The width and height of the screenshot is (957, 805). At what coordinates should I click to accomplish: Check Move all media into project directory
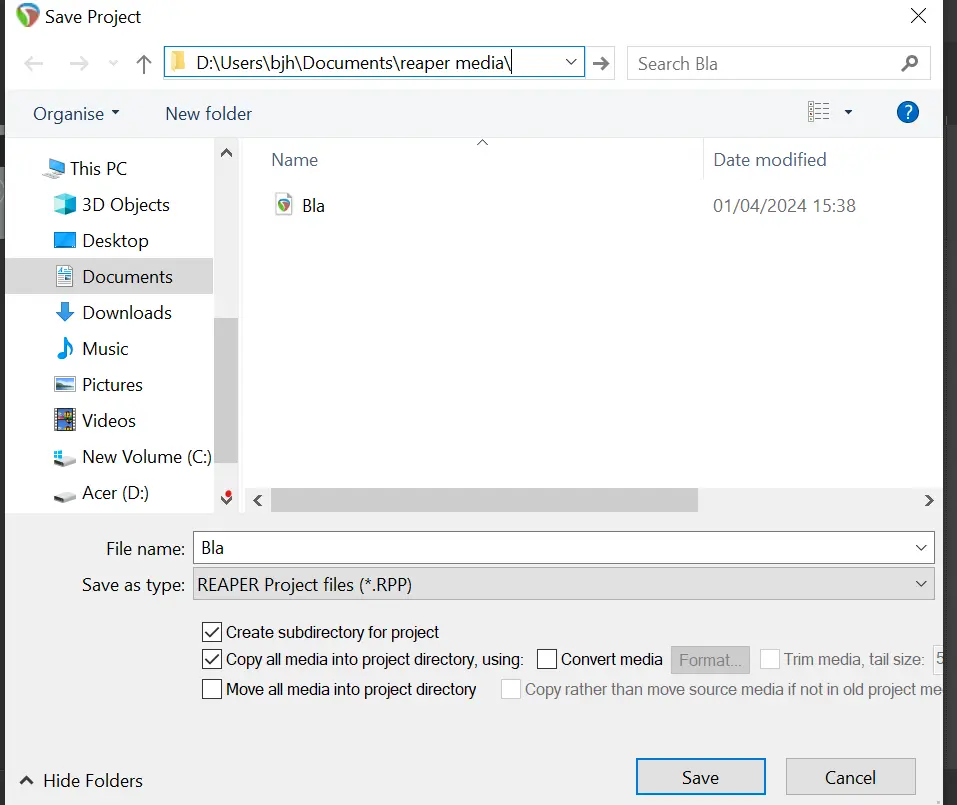[212, 689]
